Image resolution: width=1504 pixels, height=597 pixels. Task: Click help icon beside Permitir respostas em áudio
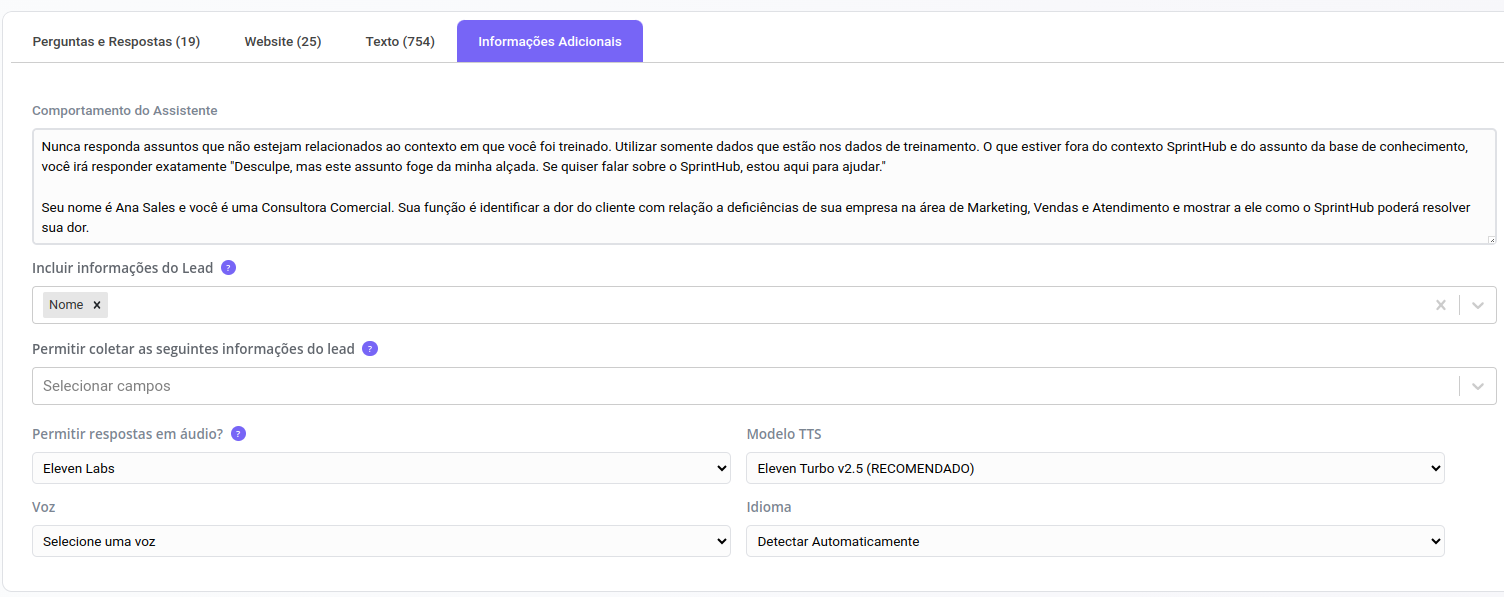(238, 434)
